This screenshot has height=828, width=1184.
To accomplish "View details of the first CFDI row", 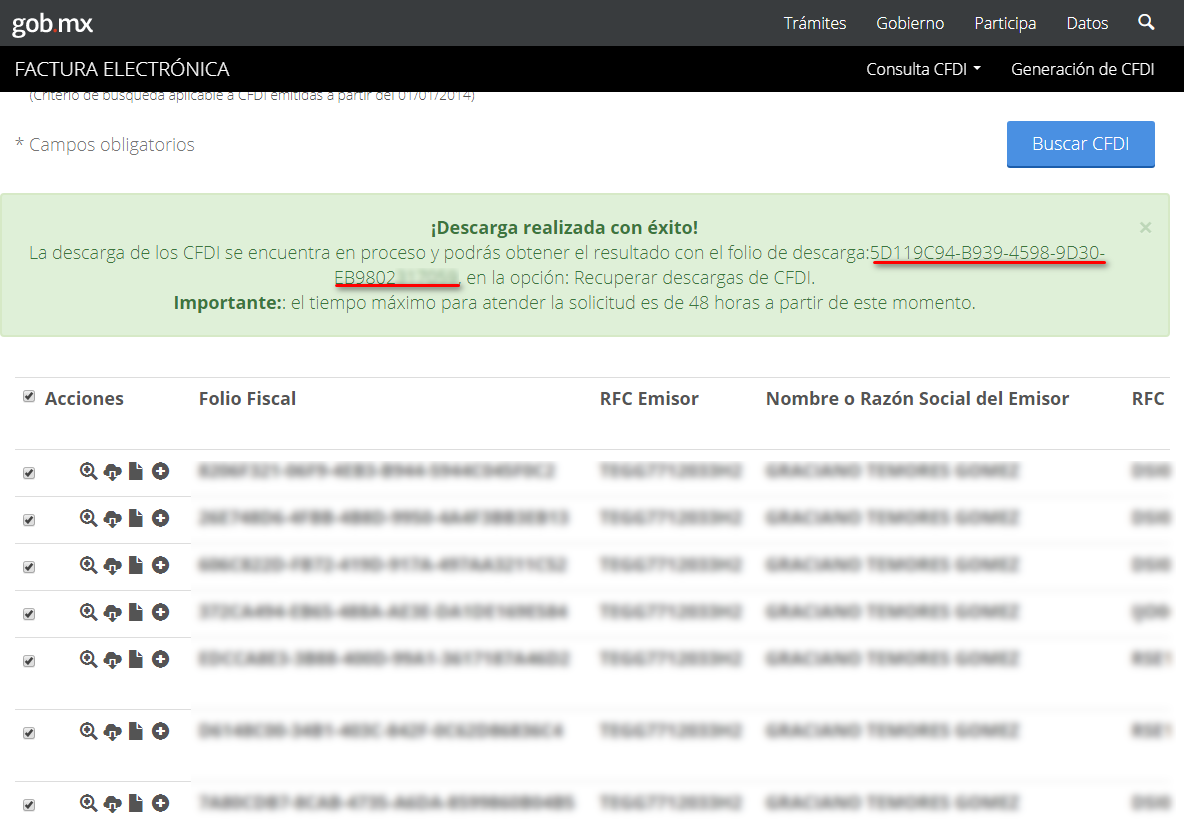I will coord(88,471).
